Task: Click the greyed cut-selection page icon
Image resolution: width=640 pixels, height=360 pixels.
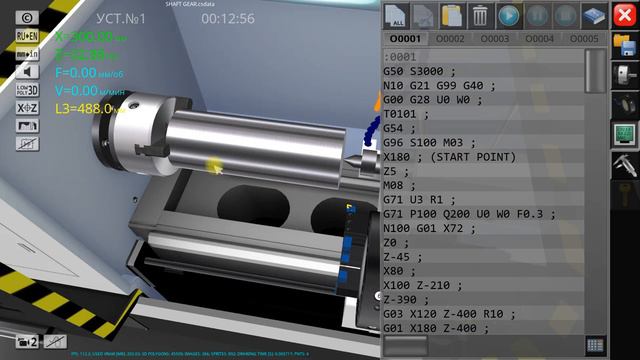Action: click(x=423, y=16)
